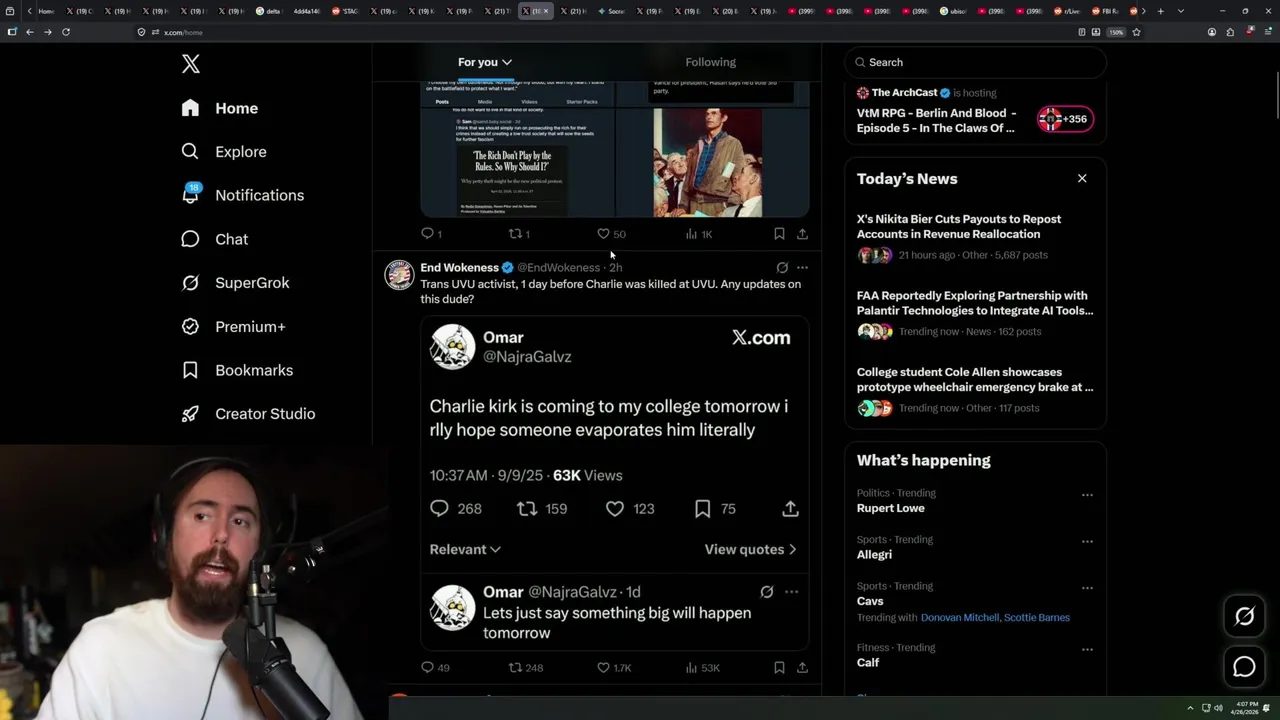This screenshot has height=720, width=1280.
Task: Switch to the FBI browser tab
Action: tap(1105, 11)
